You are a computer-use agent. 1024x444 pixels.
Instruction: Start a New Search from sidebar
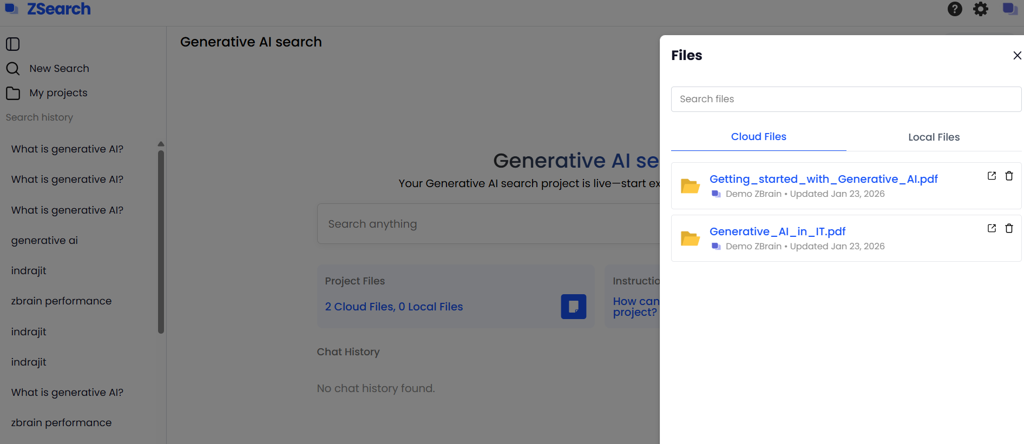pyautogui.click(x=58, y=69)
